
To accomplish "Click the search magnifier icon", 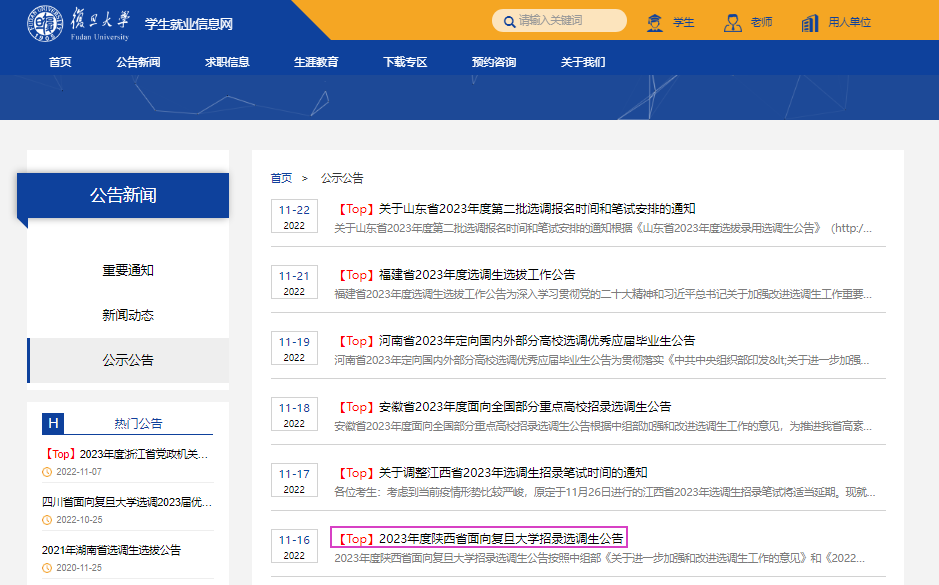I will [x=507, y=21].
